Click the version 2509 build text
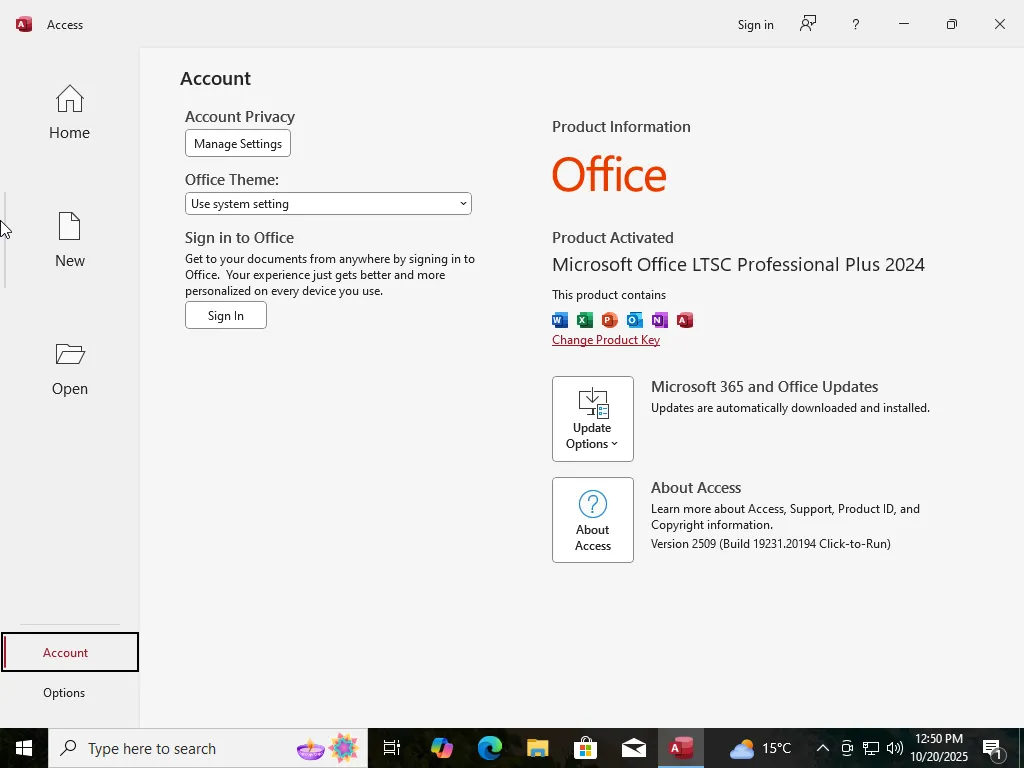Image resolution: width=1024 pixels, height=768 pixels. click(771, 544)
